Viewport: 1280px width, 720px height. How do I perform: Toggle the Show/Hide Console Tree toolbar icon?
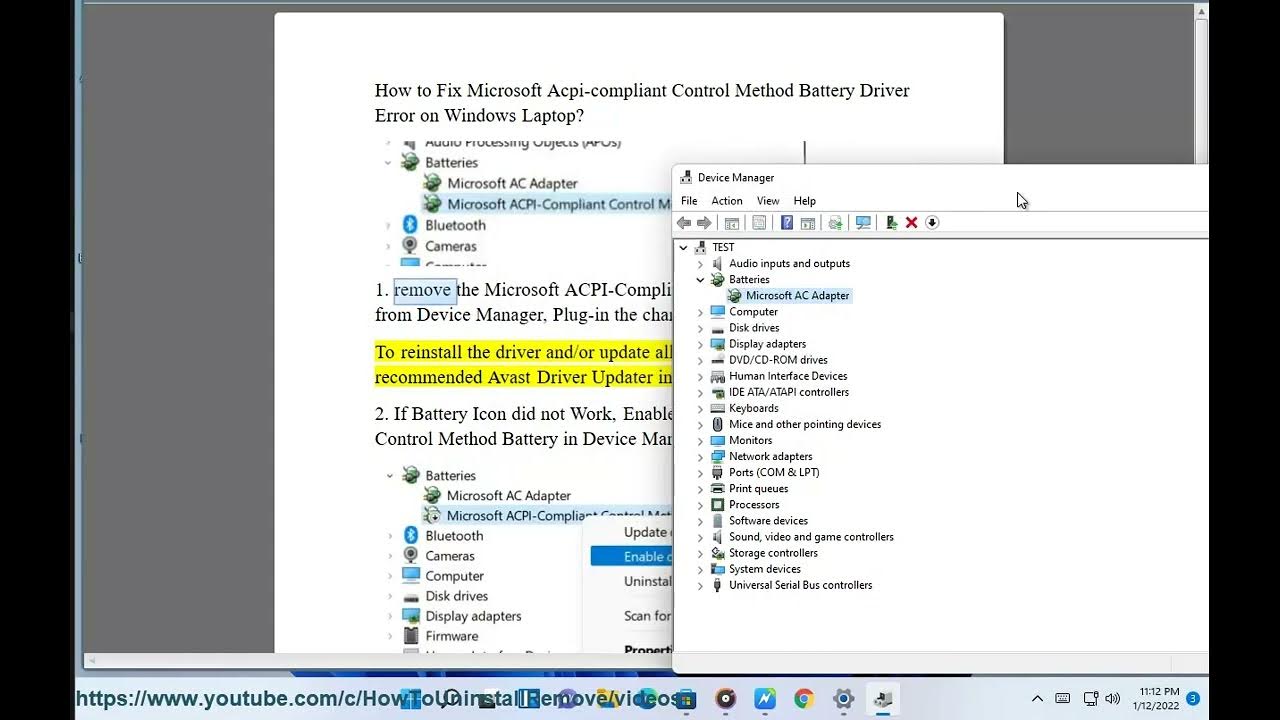[x=732, y=223]
